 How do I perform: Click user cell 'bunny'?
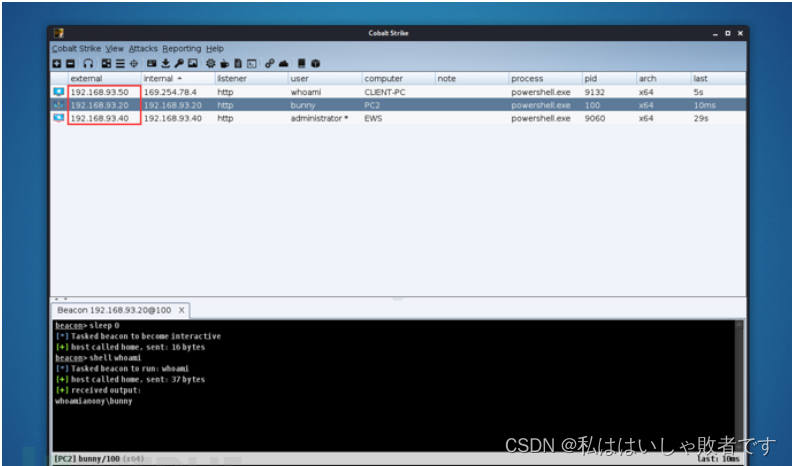click(x=303, y=105)
